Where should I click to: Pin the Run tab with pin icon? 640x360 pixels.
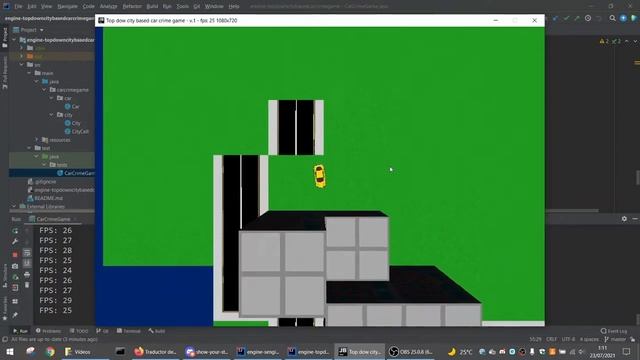tap(15, 315)
